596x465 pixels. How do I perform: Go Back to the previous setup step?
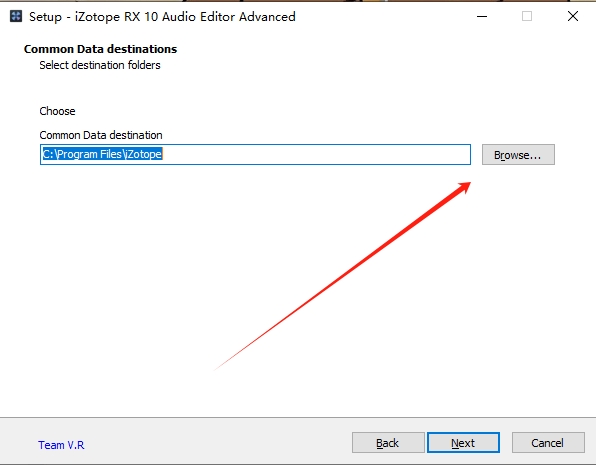pos(388,443)
